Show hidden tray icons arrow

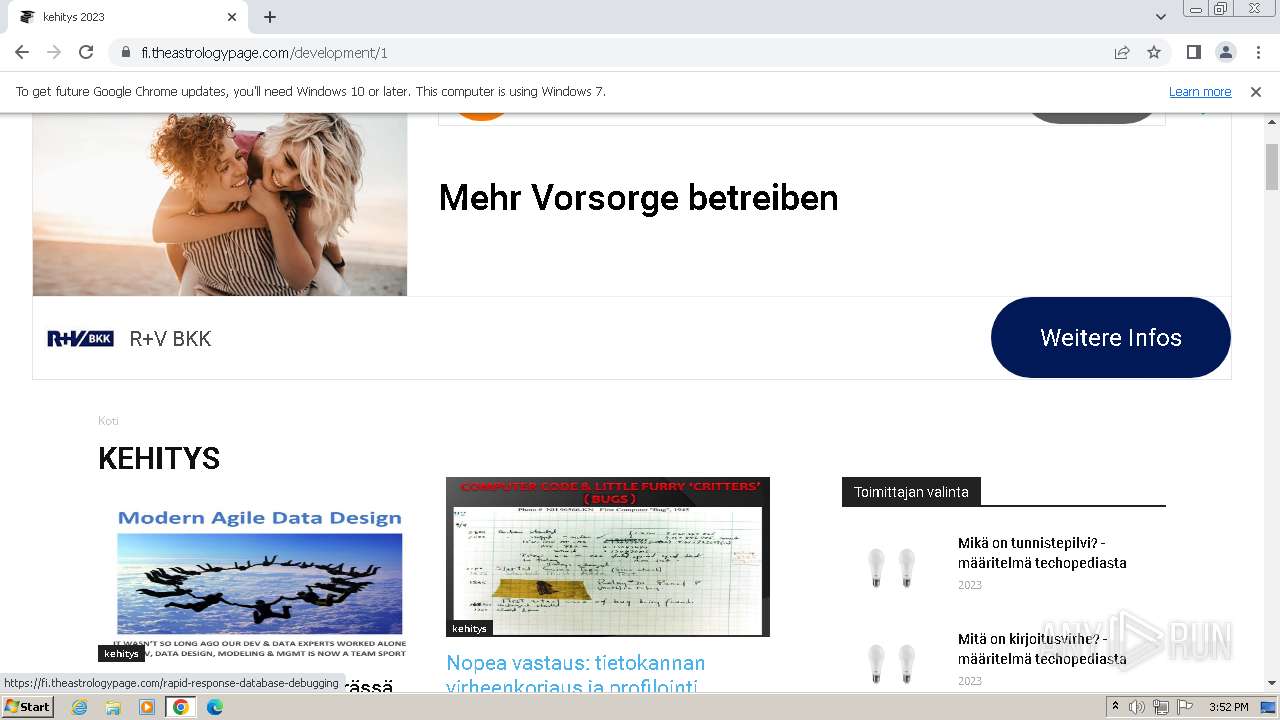(1116, 707)
